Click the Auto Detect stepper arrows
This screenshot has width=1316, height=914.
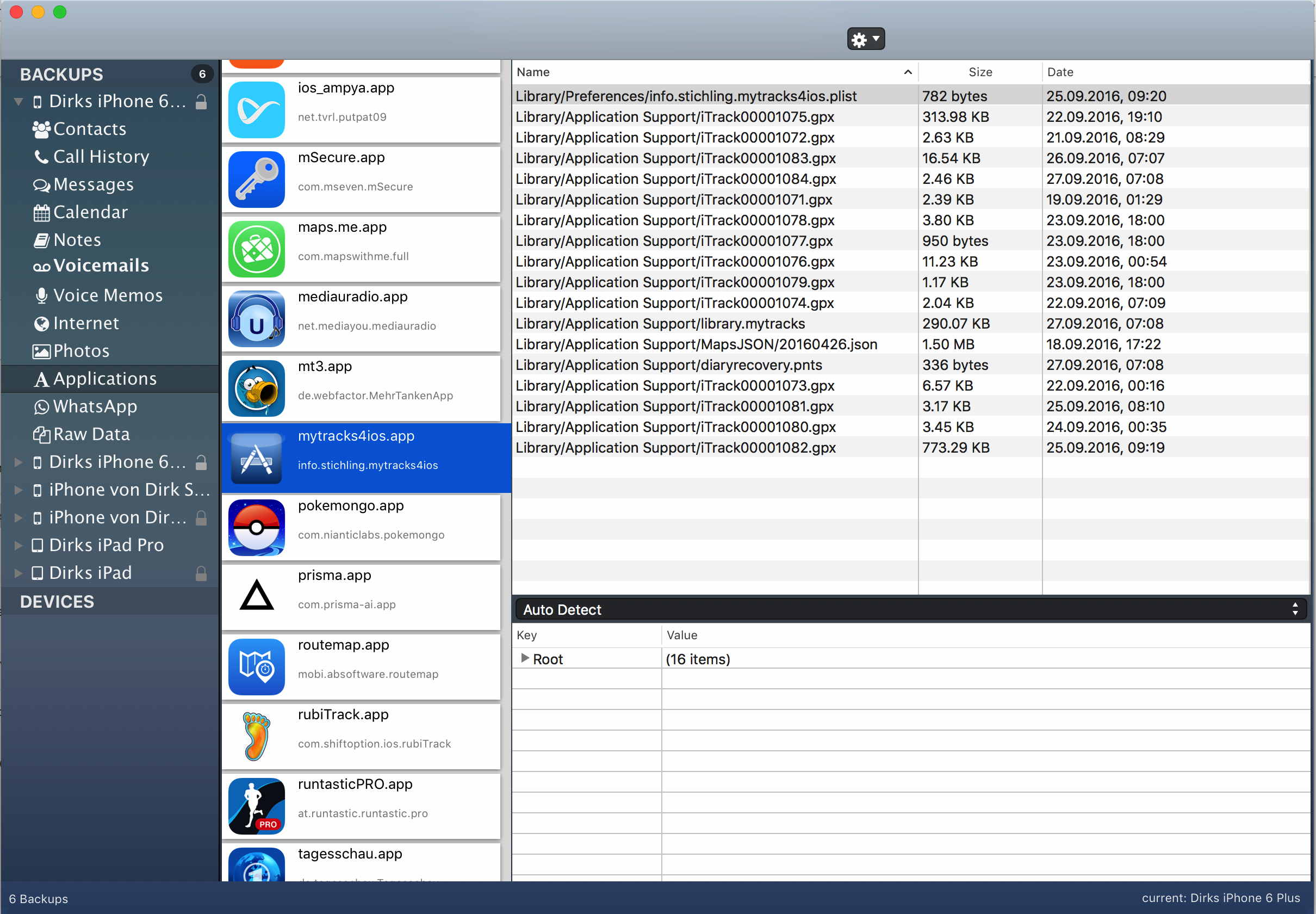[x=1295, y=609]
